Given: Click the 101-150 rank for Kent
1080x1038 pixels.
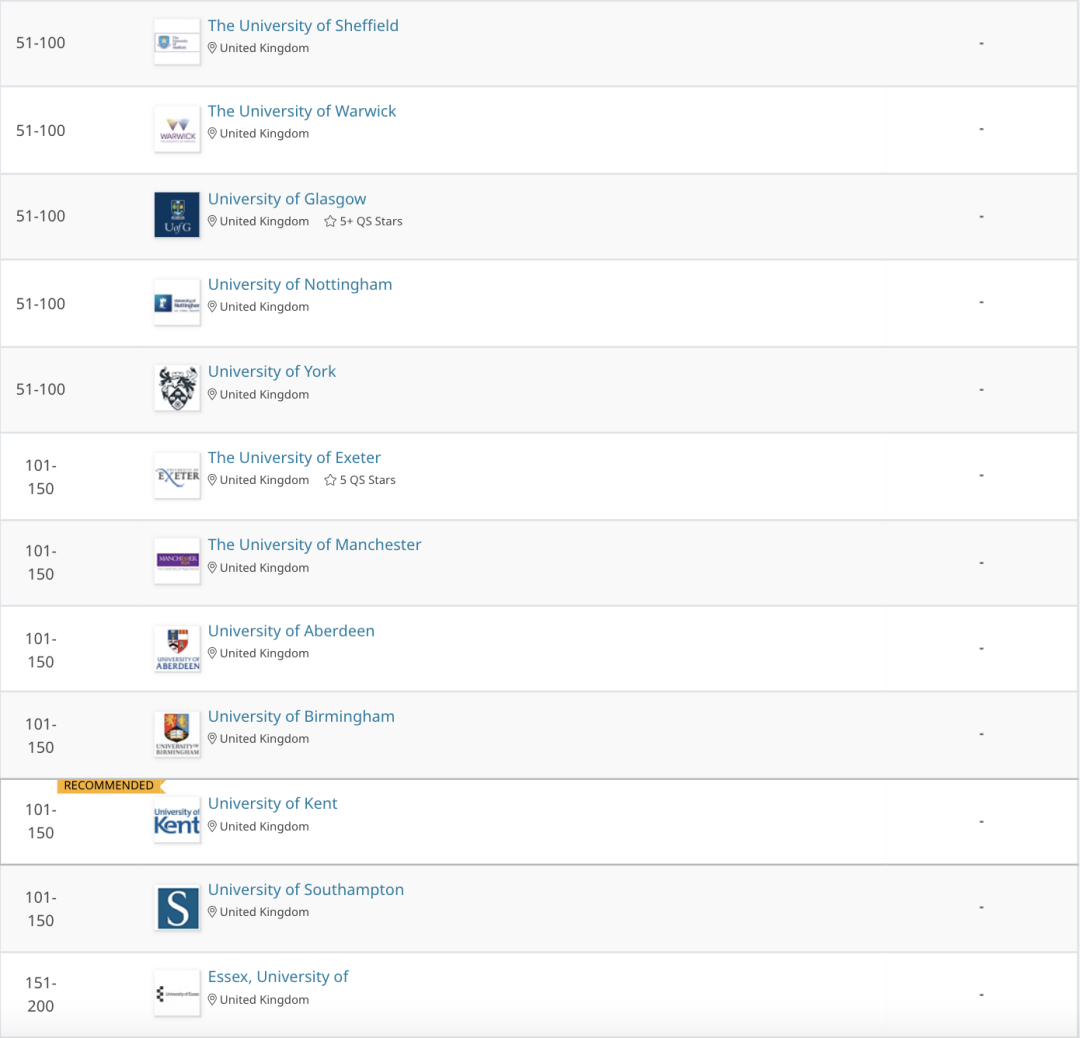Looking at the screenshot, I should pos(41,821).
